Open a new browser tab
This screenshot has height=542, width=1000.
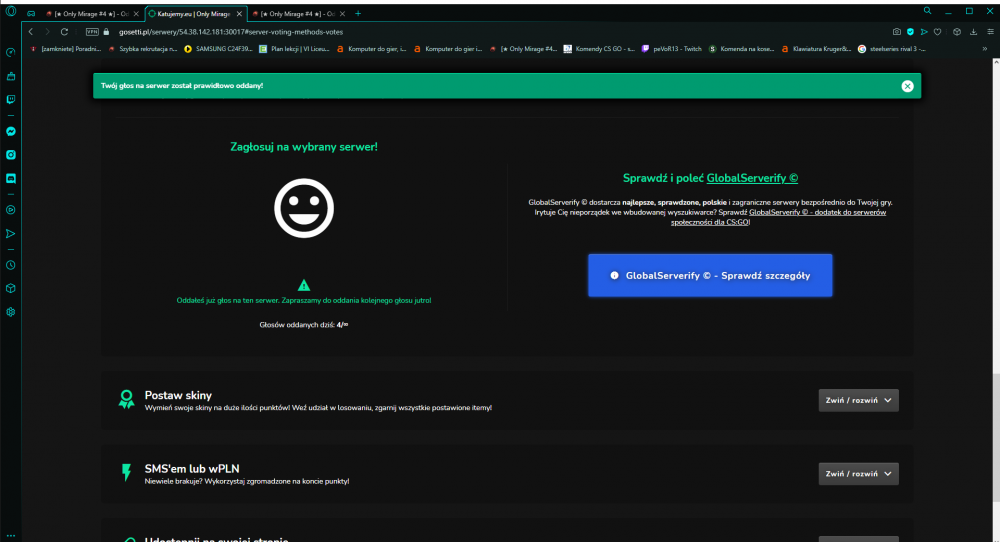coord(358,13)
